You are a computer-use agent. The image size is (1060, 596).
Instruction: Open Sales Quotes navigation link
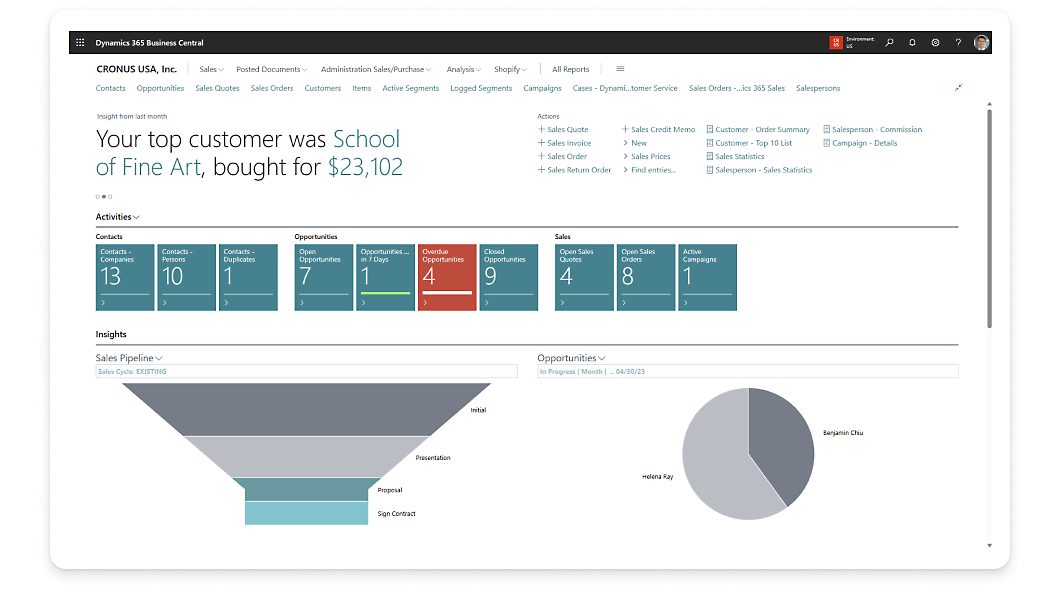217,88
